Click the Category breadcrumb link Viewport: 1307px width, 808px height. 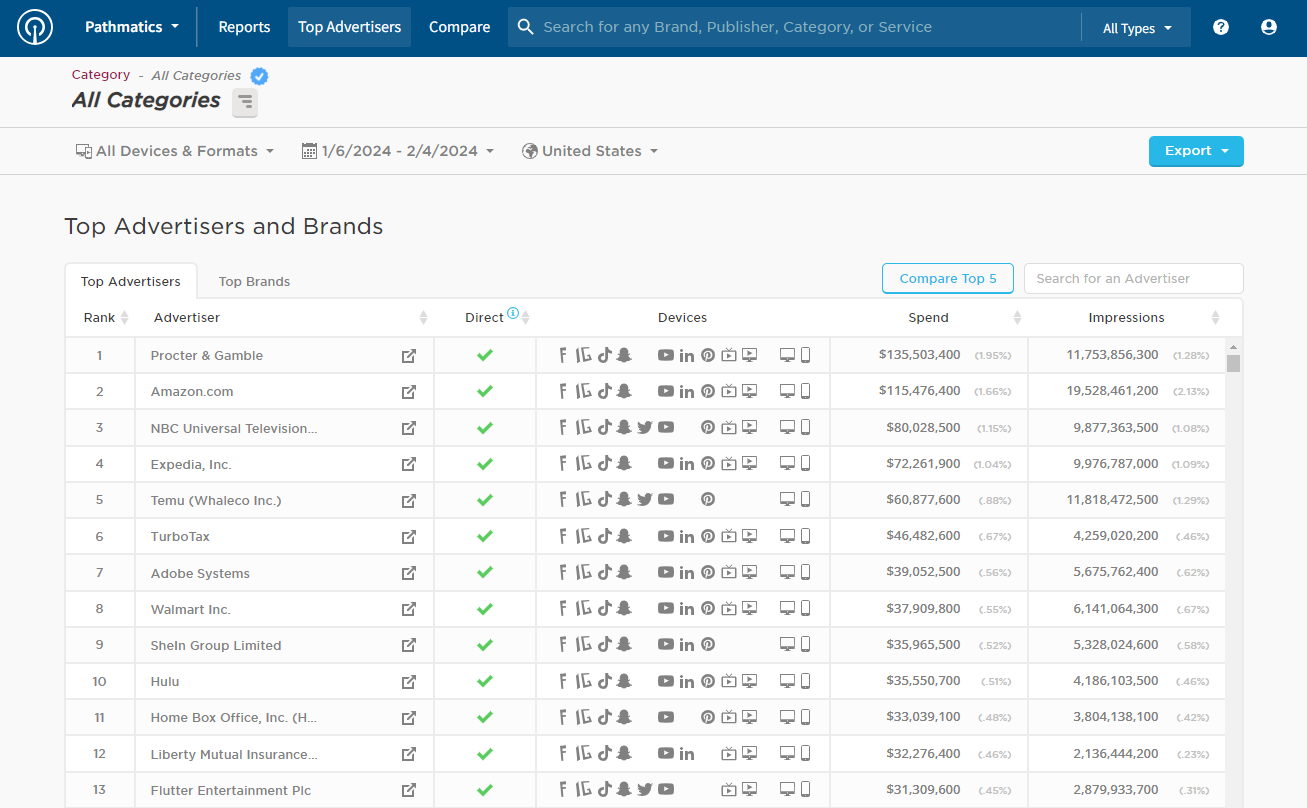click(101, 75)
